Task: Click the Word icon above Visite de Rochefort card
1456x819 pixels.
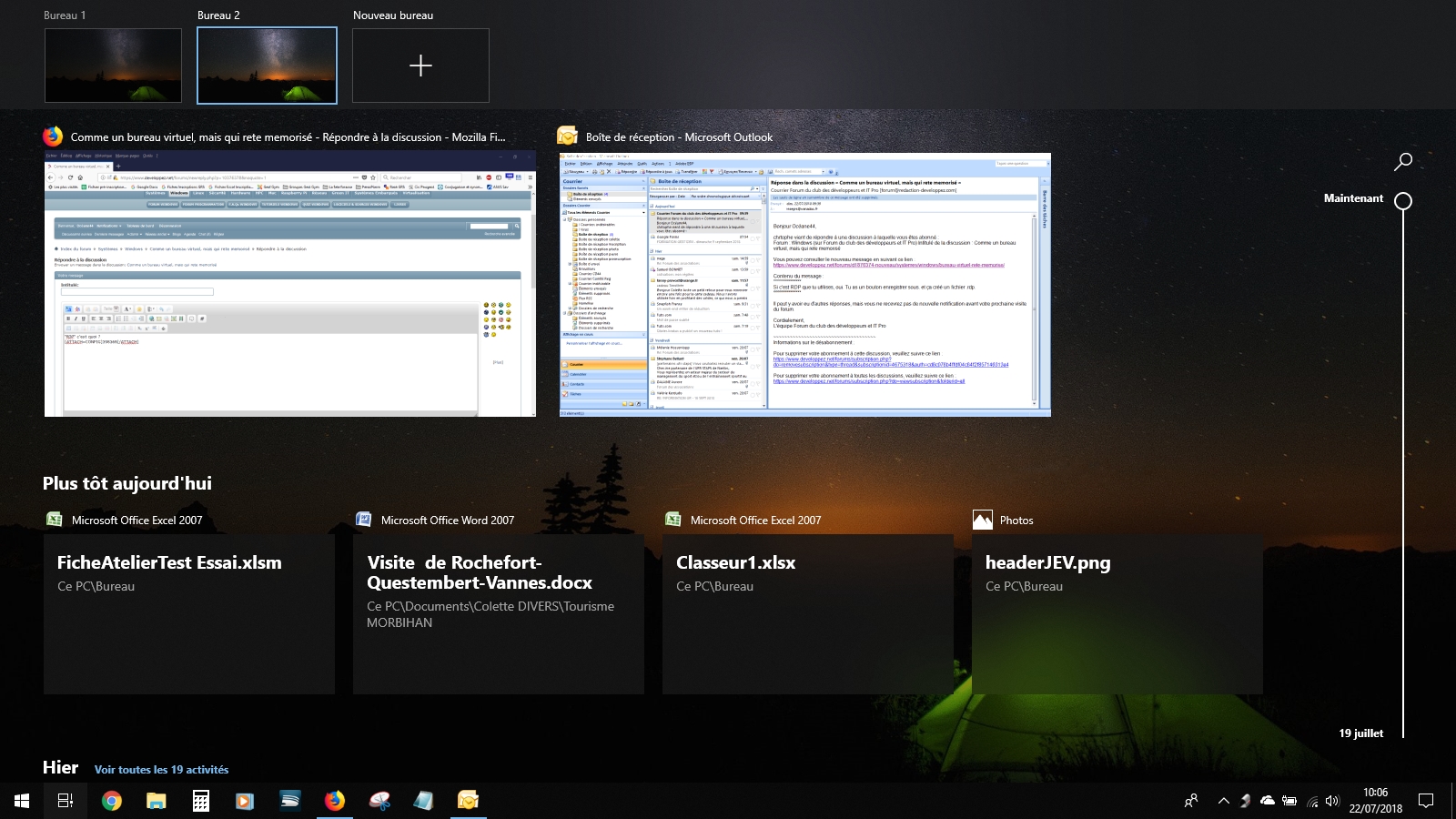Action: 363,520
